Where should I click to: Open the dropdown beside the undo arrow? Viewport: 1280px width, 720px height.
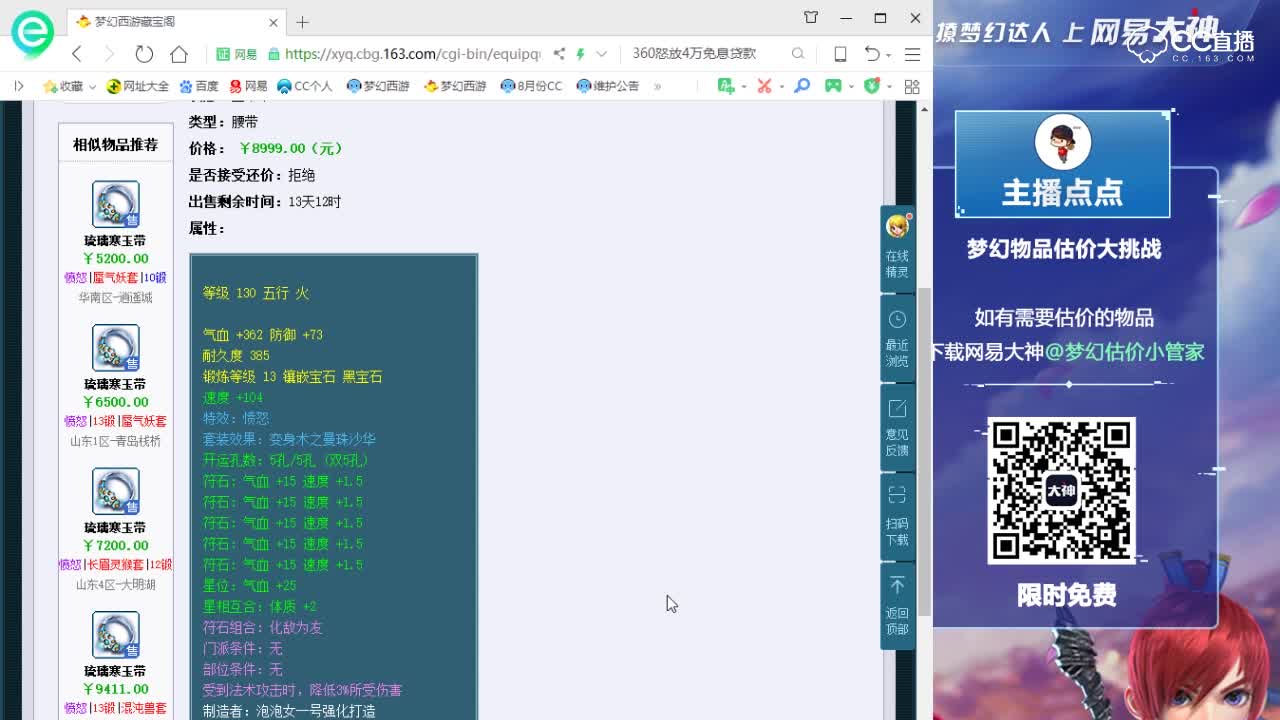click(888, 54)
